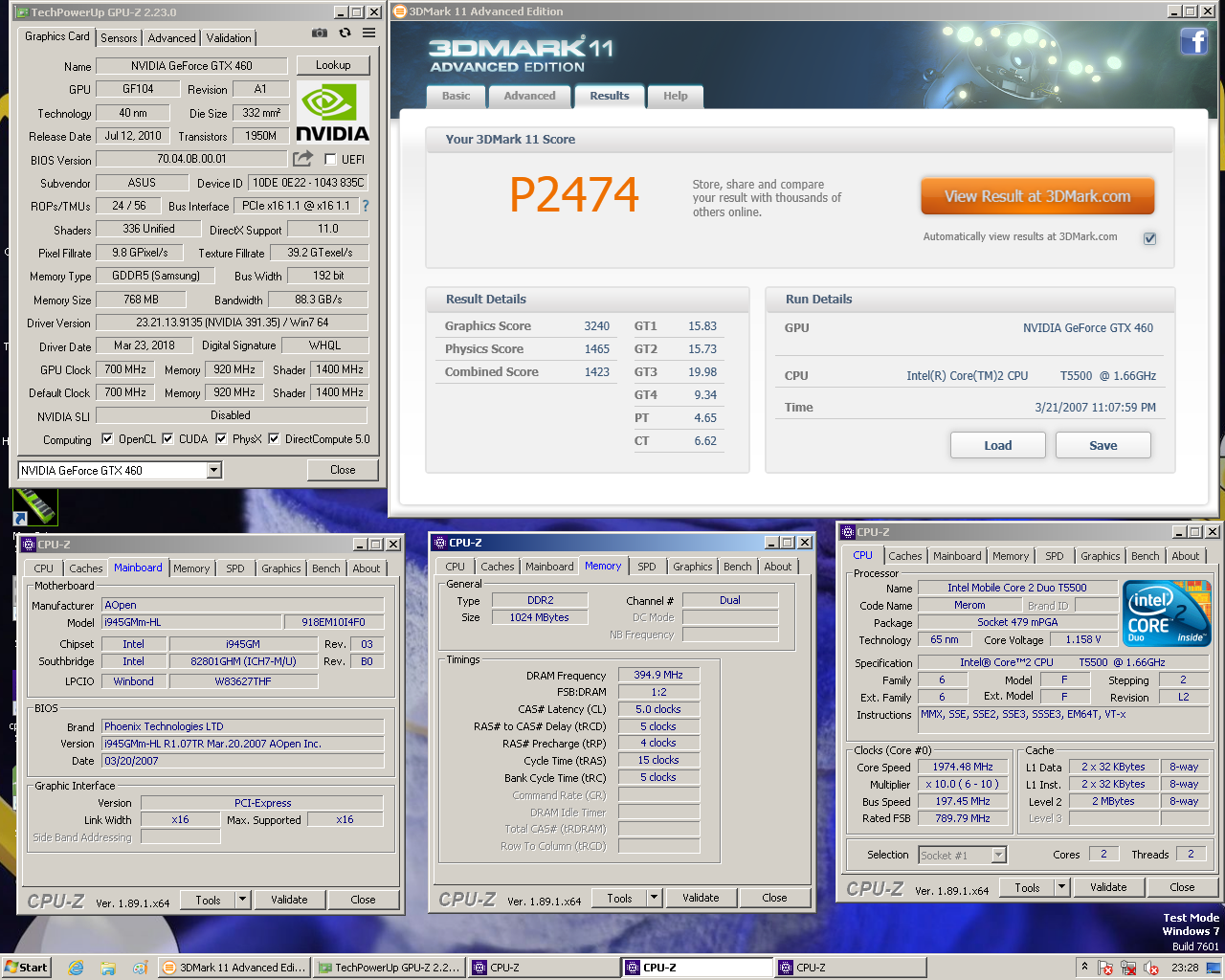Click the highlighted CPU-Z taskbar button
Image resolution: width=1225 pixels, height=980 pixels.
[x=698, y=968]
